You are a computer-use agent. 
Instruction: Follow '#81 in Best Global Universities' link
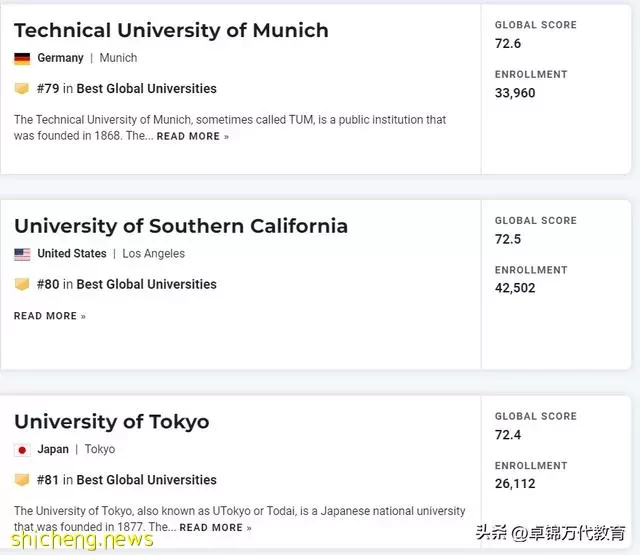click(x=127, y=480)
